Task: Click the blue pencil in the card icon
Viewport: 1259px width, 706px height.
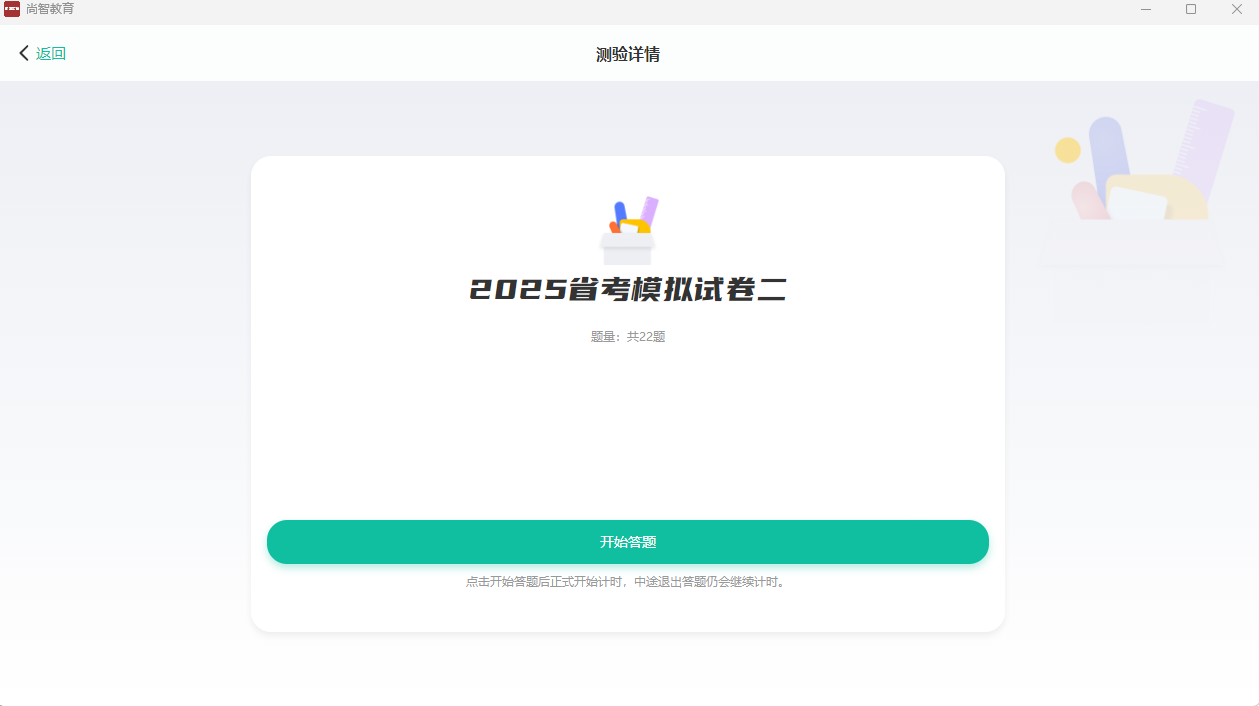Action: (x=620, y=211)
